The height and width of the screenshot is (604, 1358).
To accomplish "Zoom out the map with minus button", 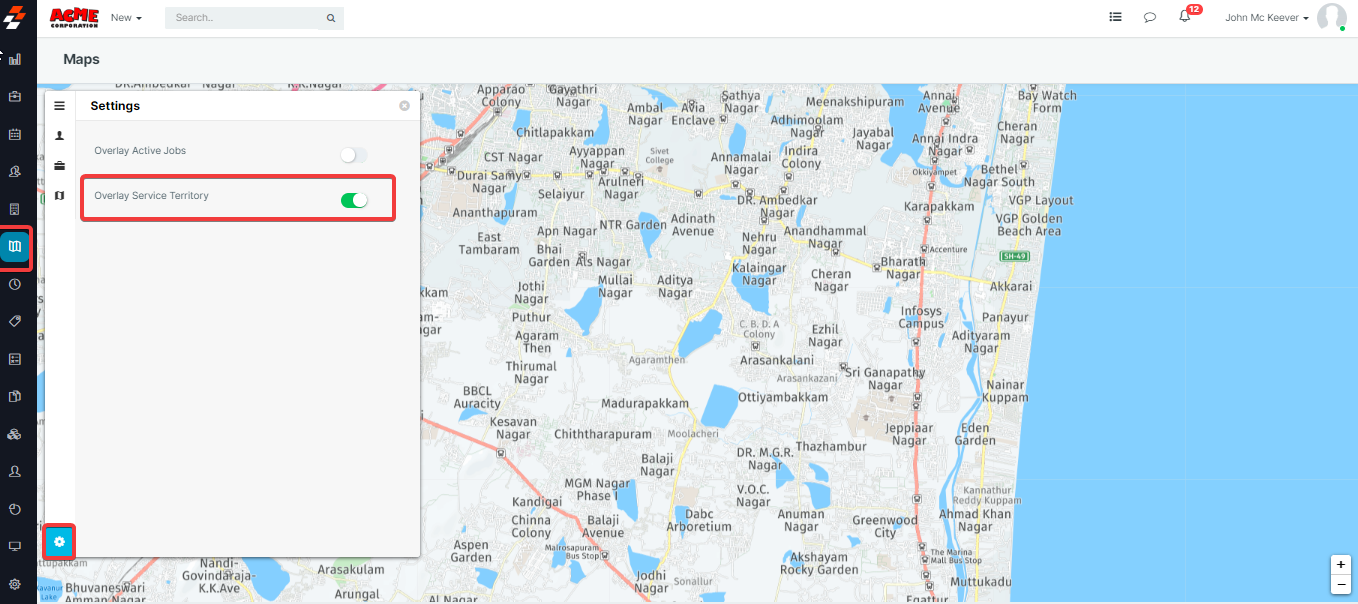I will 1341,584.
